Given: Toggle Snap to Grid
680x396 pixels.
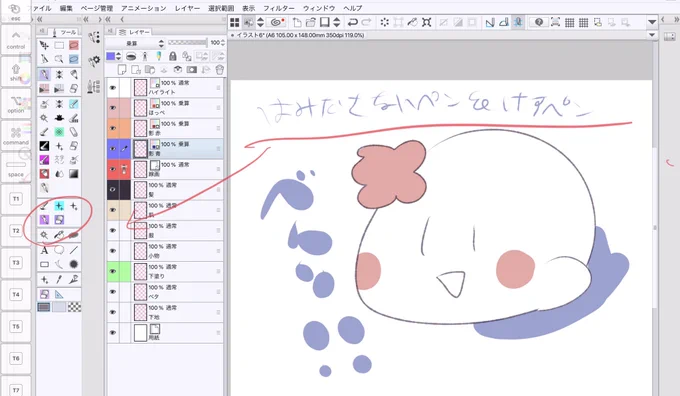Looking at the screenshot, I should 518,22.
